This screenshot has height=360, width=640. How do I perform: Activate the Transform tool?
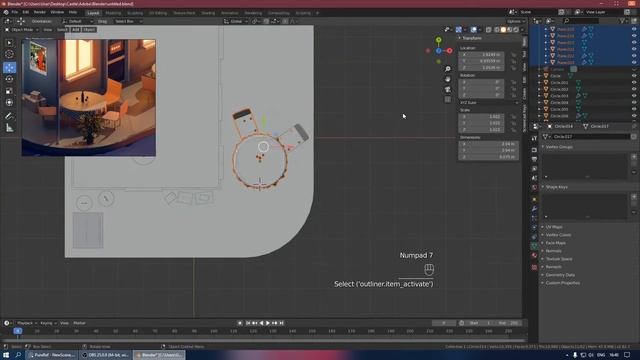point(9,102)
